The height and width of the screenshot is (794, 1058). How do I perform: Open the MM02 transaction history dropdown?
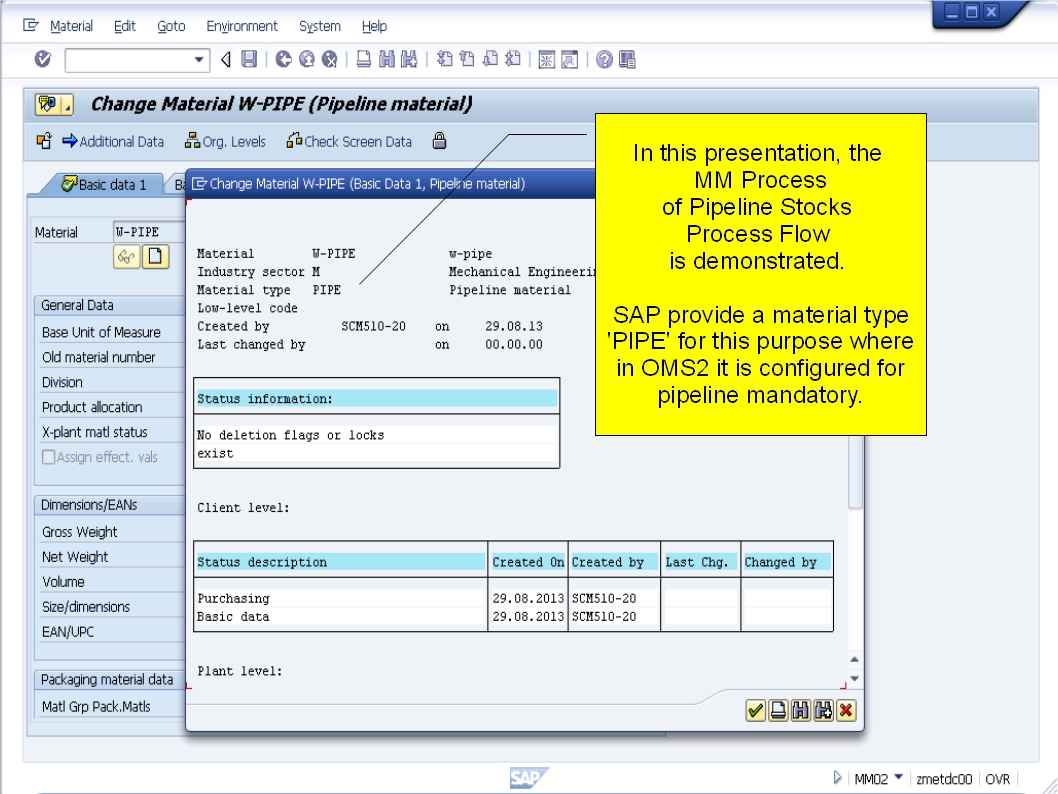coord(898,778)
